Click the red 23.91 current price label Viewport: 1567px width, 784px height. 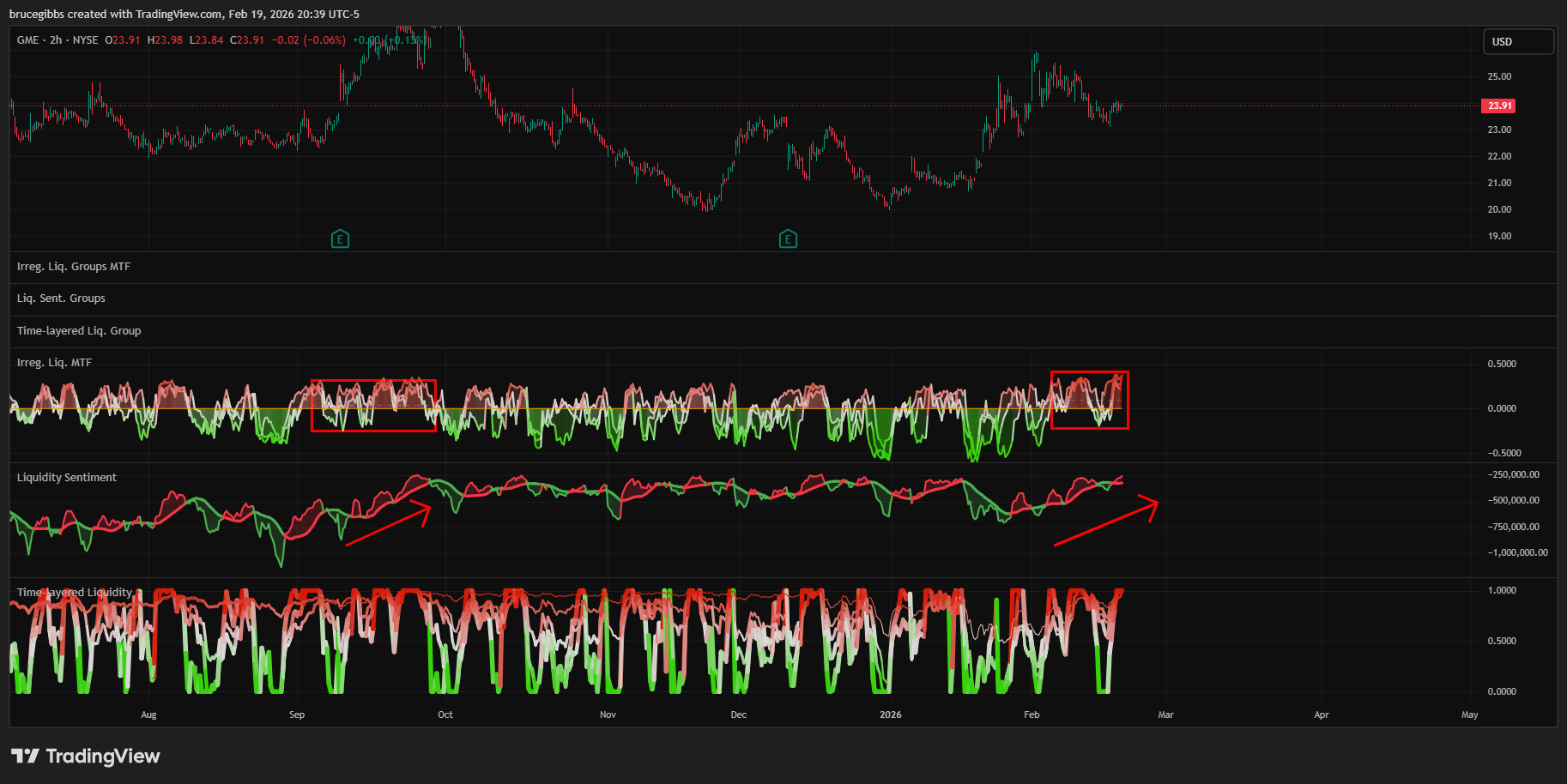[x=1498, y=106]
